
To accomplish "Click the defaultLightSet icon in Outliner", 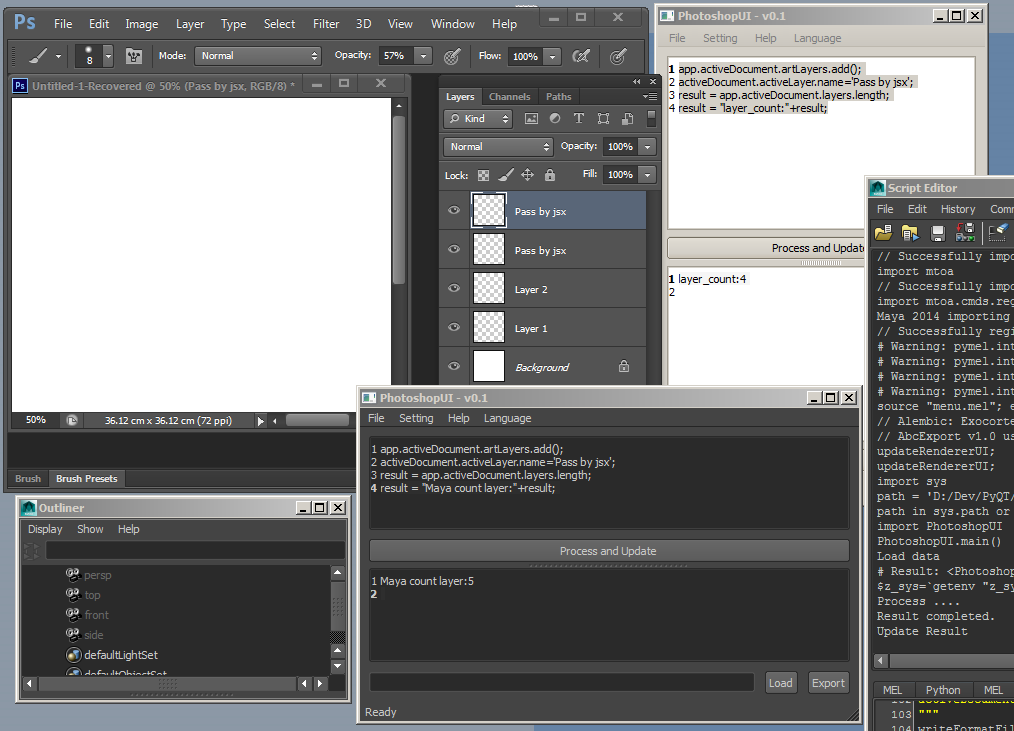I will tap(74, 655).
